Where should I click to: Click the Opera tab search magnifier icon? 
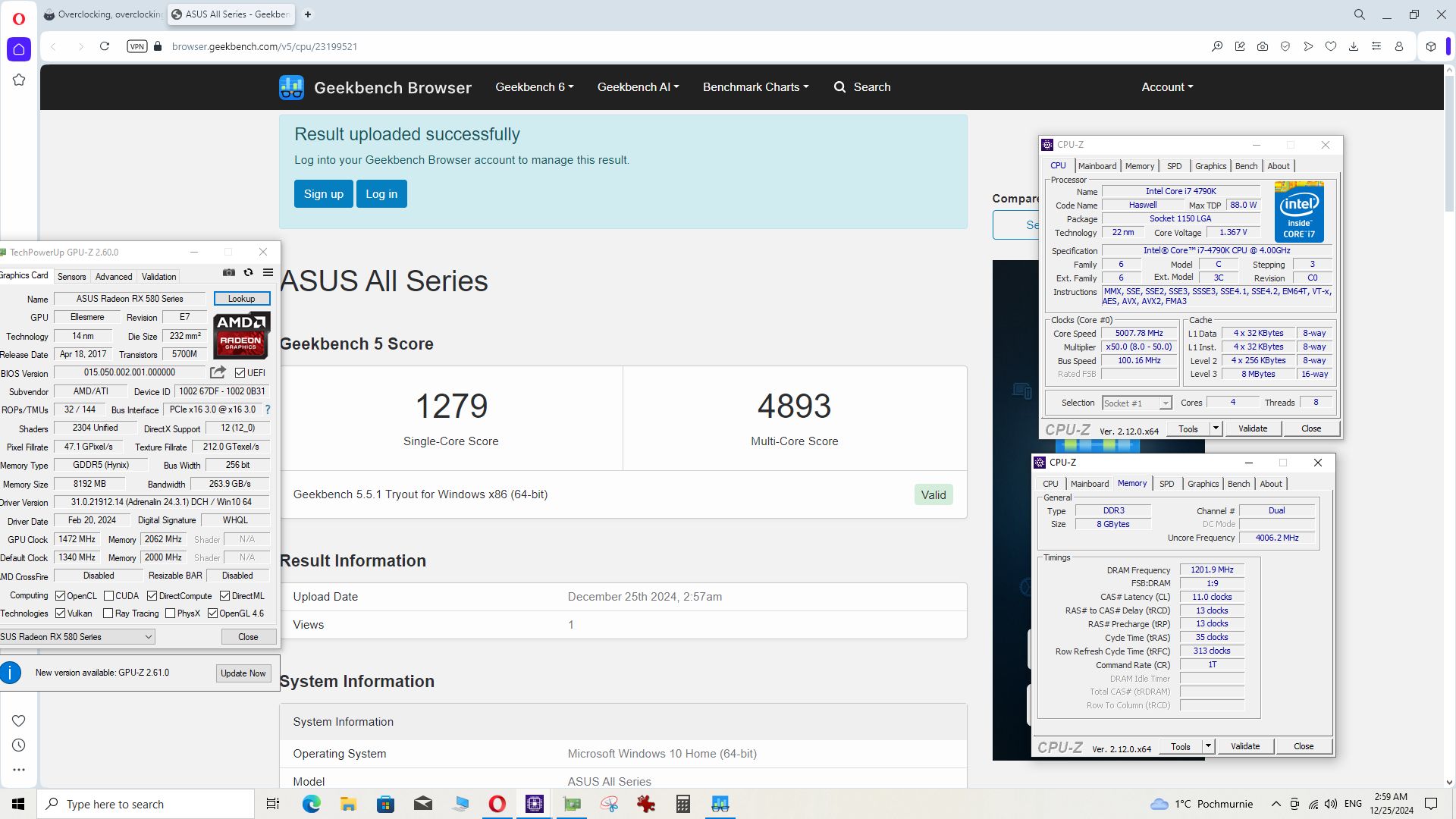1360,14
